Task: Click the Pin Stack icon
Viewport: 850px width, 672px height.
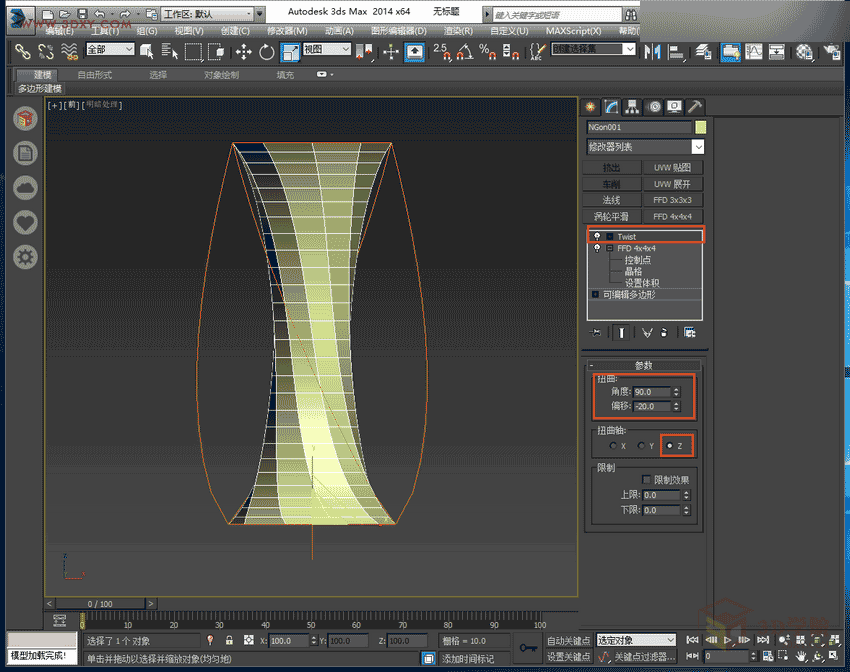Action: pos(597,332)
